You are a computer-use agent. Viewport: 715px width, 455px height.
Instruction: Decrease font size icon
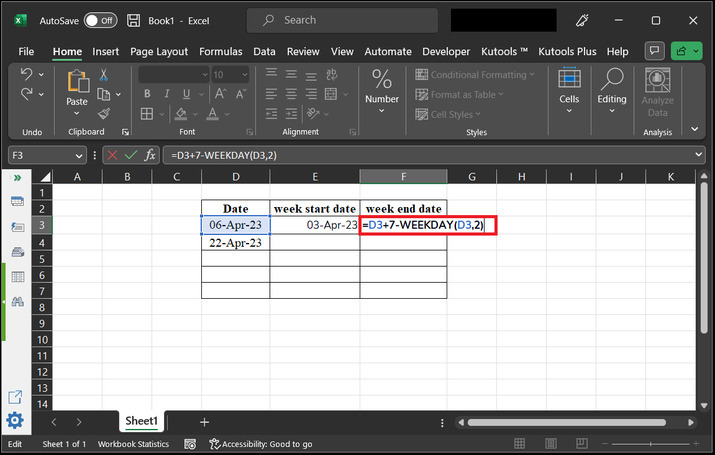241,94
